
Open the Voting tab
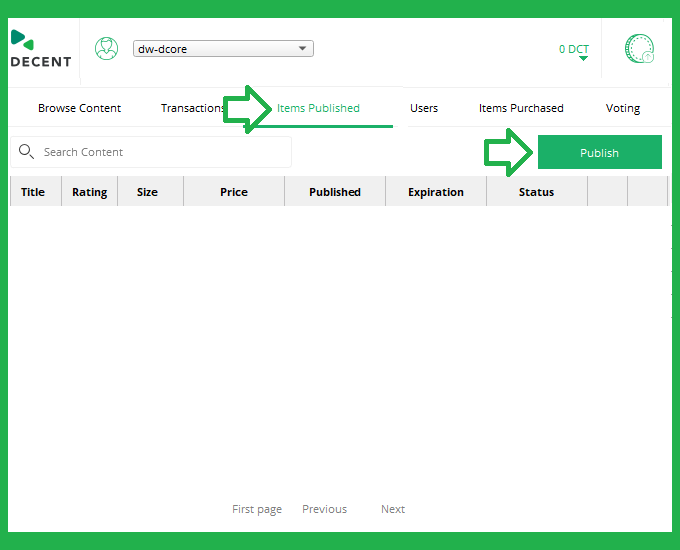[x=623, y=108]
